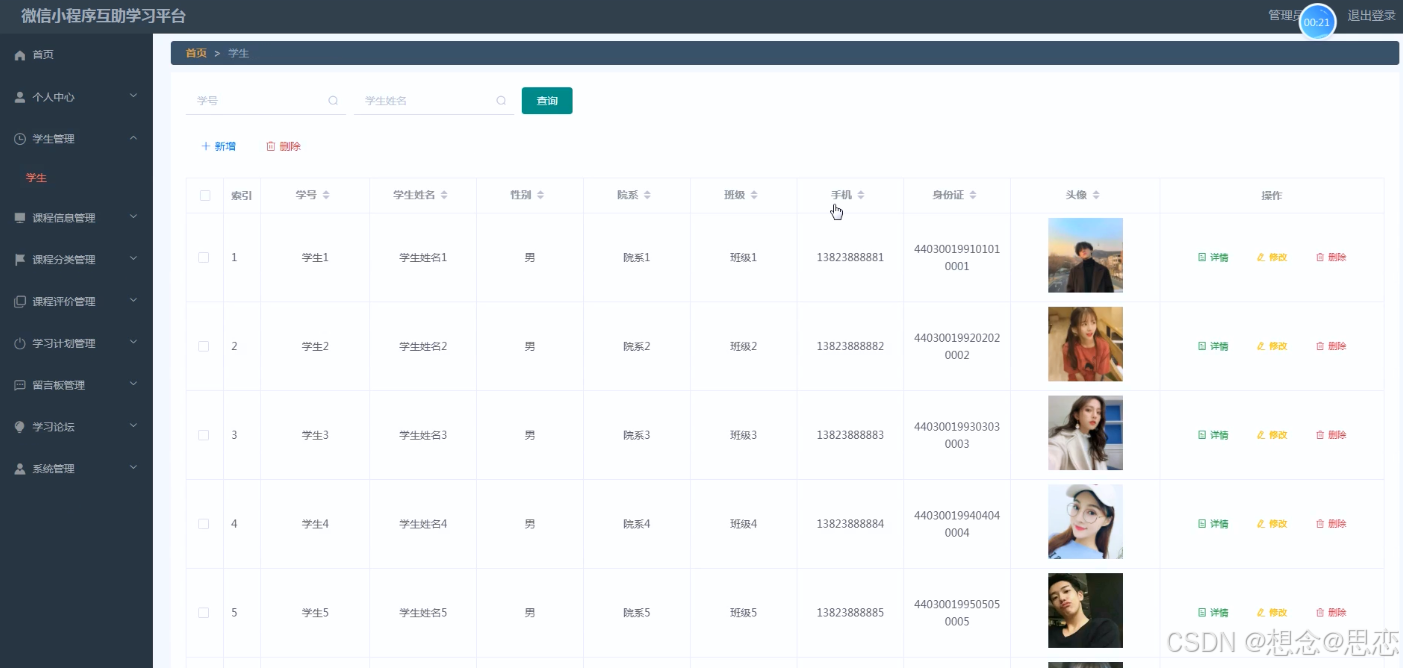Viewport: 1403px width, 668px height.
Task: Sort by 班级 column arrows
Action: (754, 195)
